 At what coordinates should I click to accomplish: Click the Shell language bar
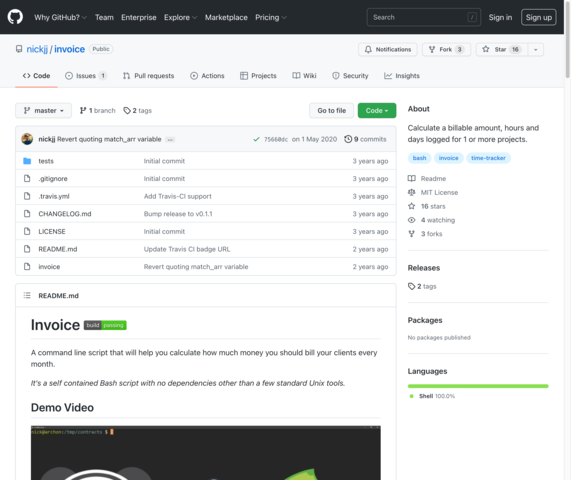tap(478, 386)
